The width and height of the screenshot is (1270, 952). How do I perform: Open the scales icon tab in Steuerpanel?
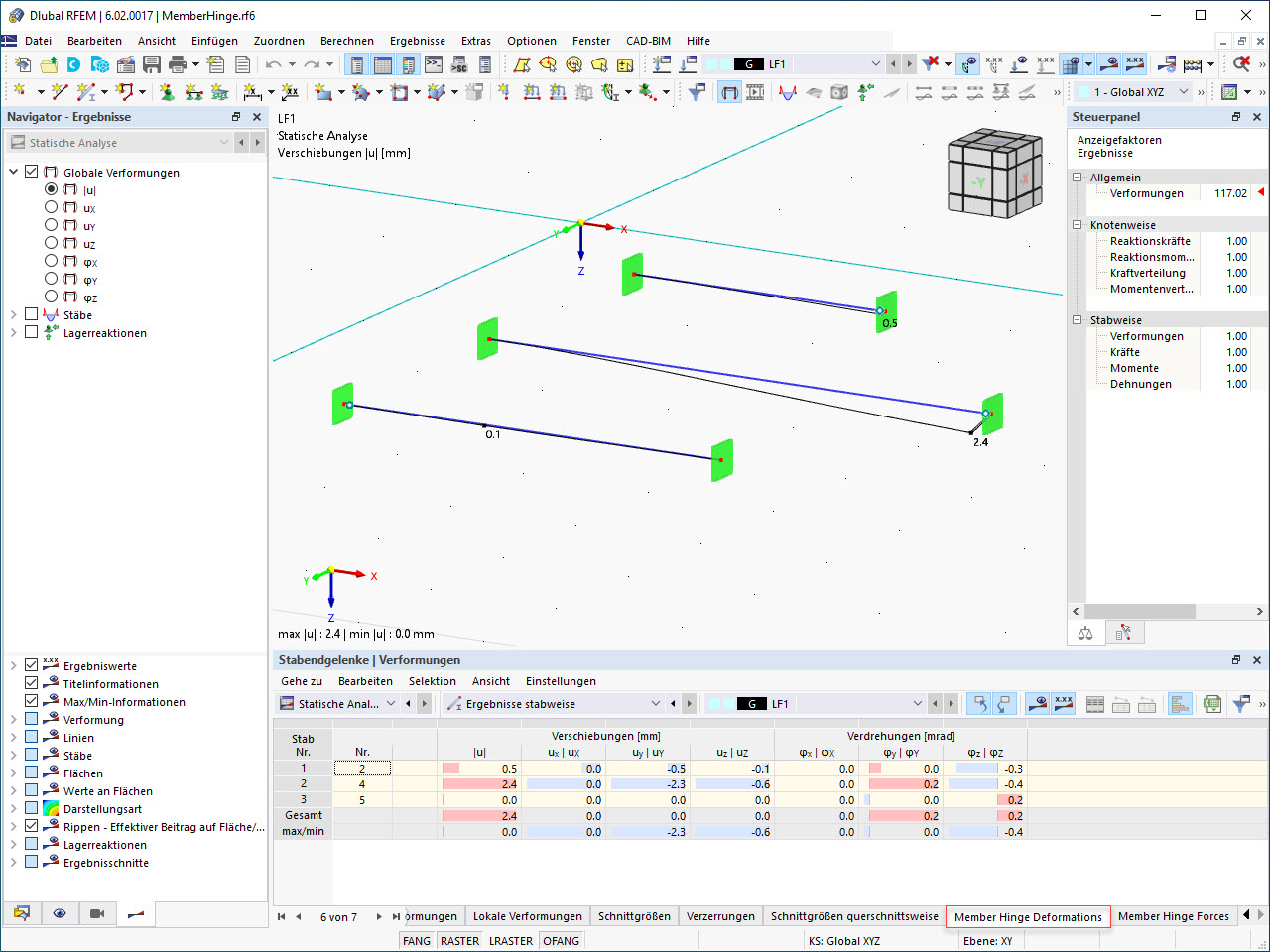[x=1085, y=633]
